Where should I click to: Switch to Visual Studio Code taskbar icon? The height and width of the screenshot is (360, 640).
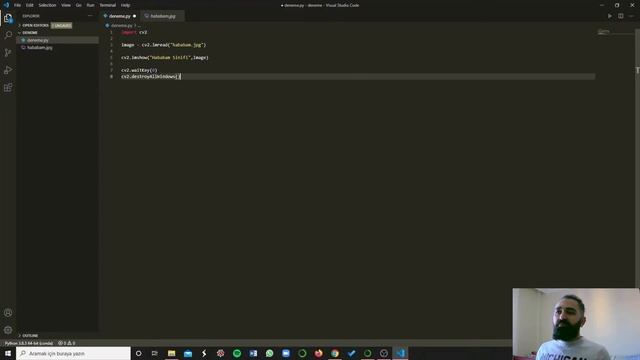pos(400,353)
